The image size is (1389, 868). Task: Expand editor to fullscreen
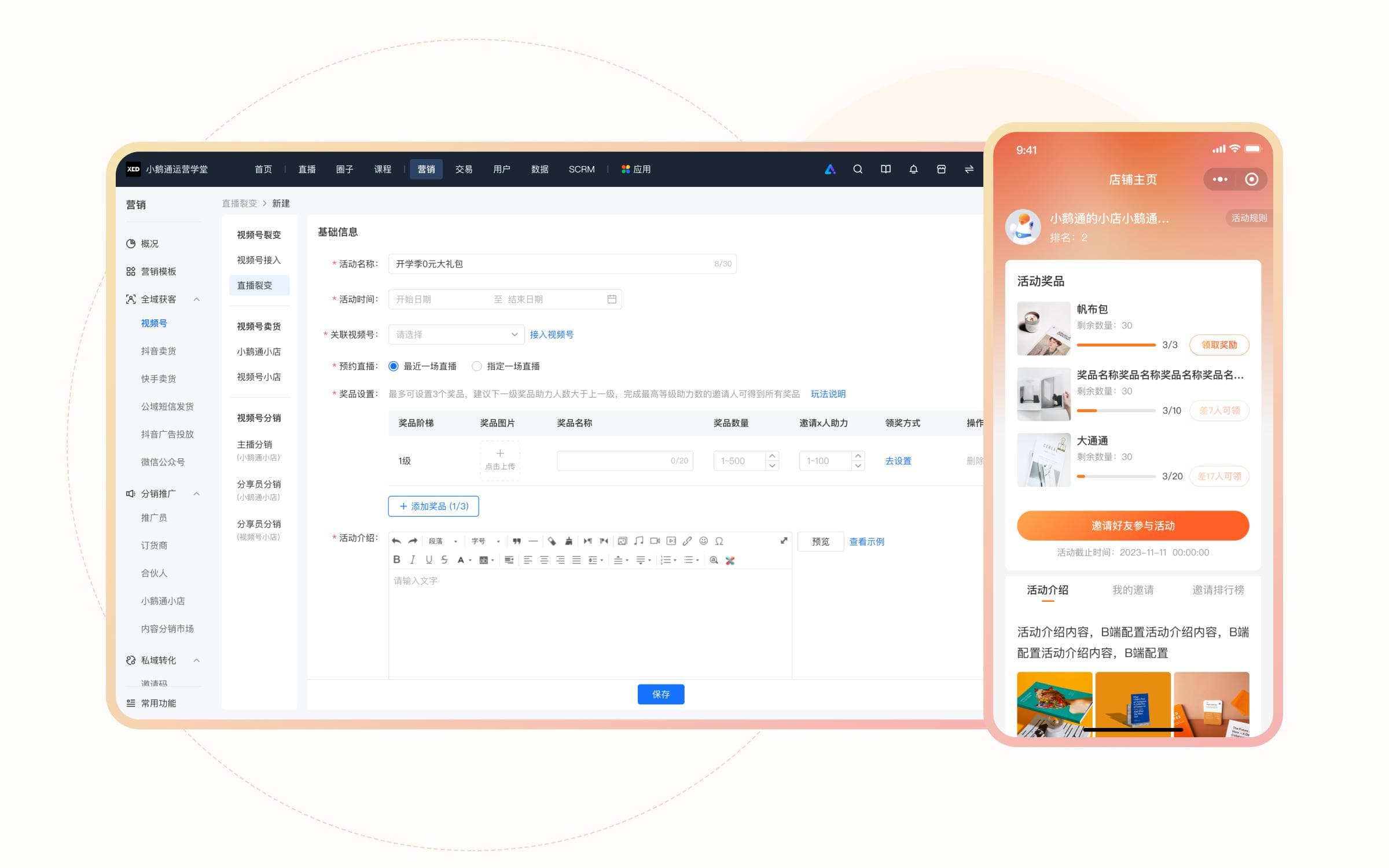pos(784,540)
